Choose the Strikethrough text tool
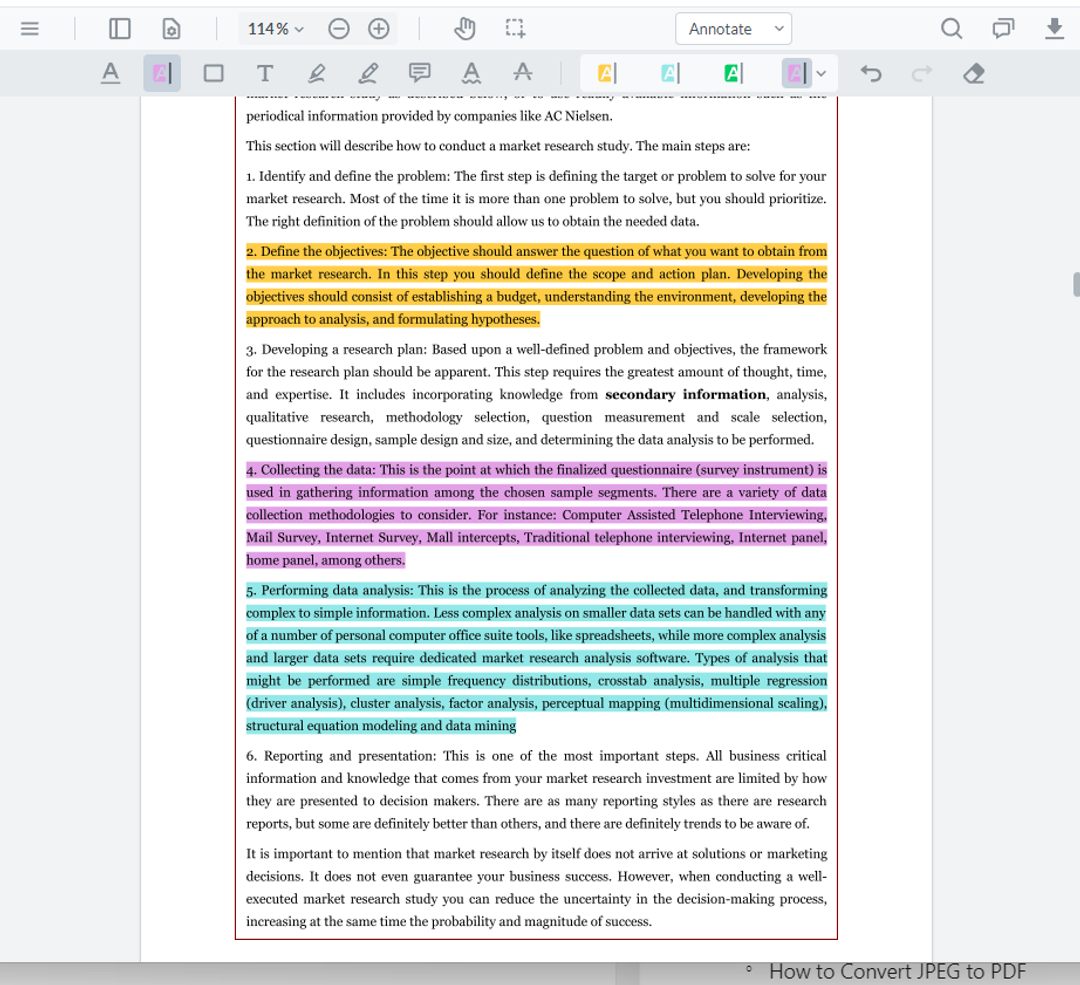 pyautogui.click(x=523, y=72)
